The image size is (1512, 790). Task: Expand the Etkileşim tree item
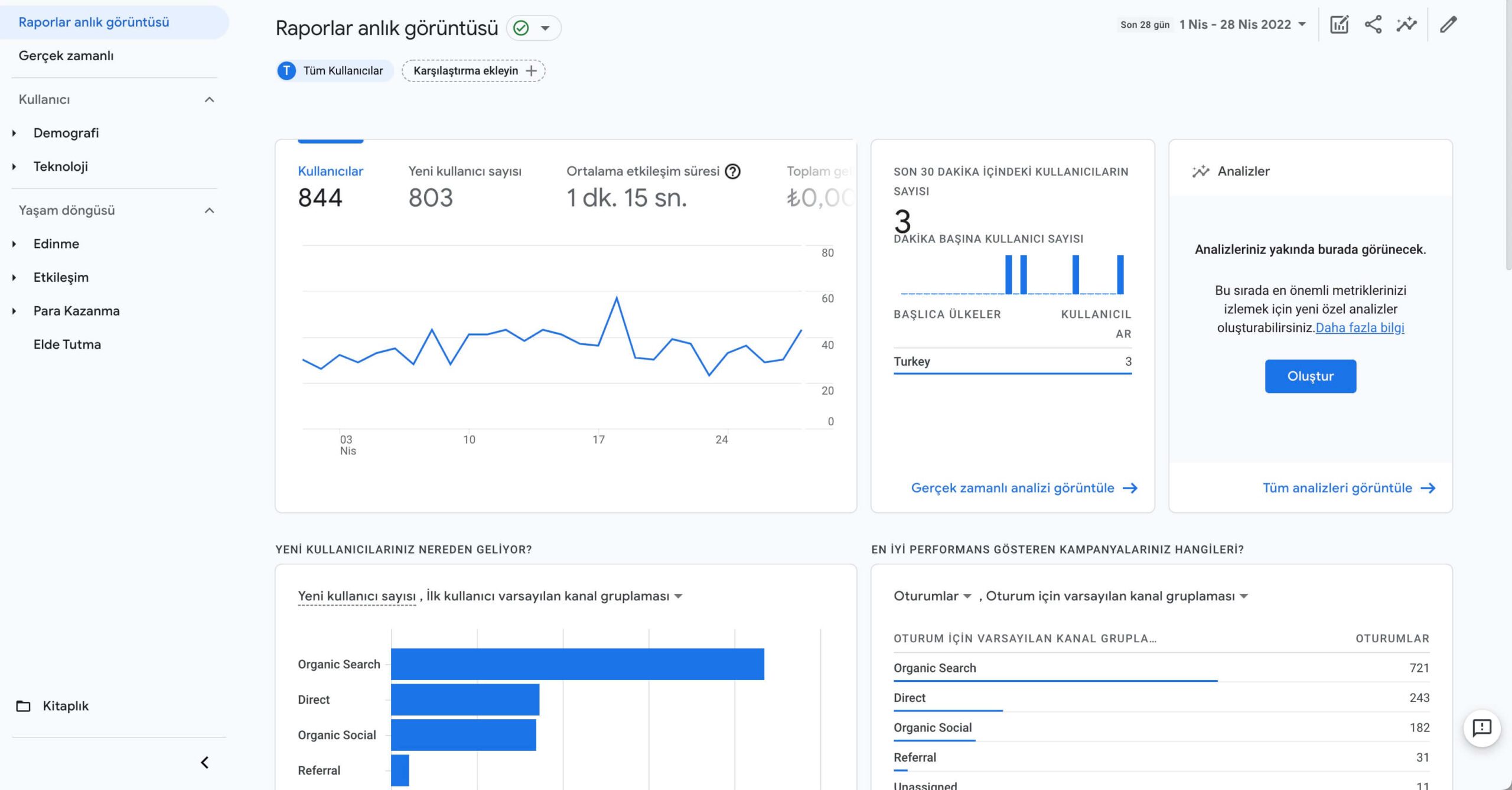click(x=14, y=278)
